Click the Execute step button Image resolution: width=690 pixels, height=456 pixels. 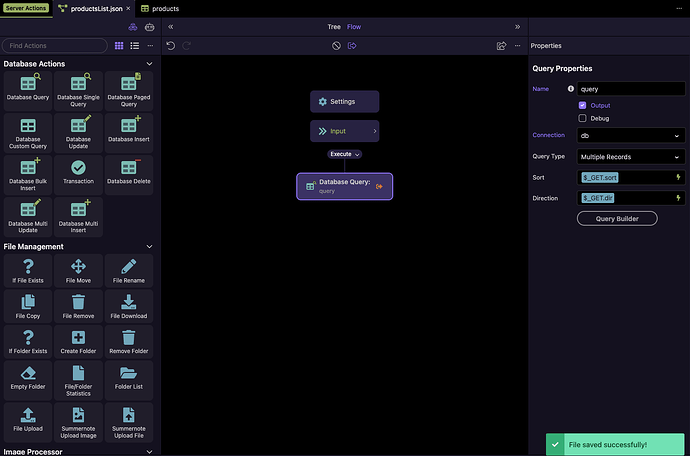pos(344,155)
